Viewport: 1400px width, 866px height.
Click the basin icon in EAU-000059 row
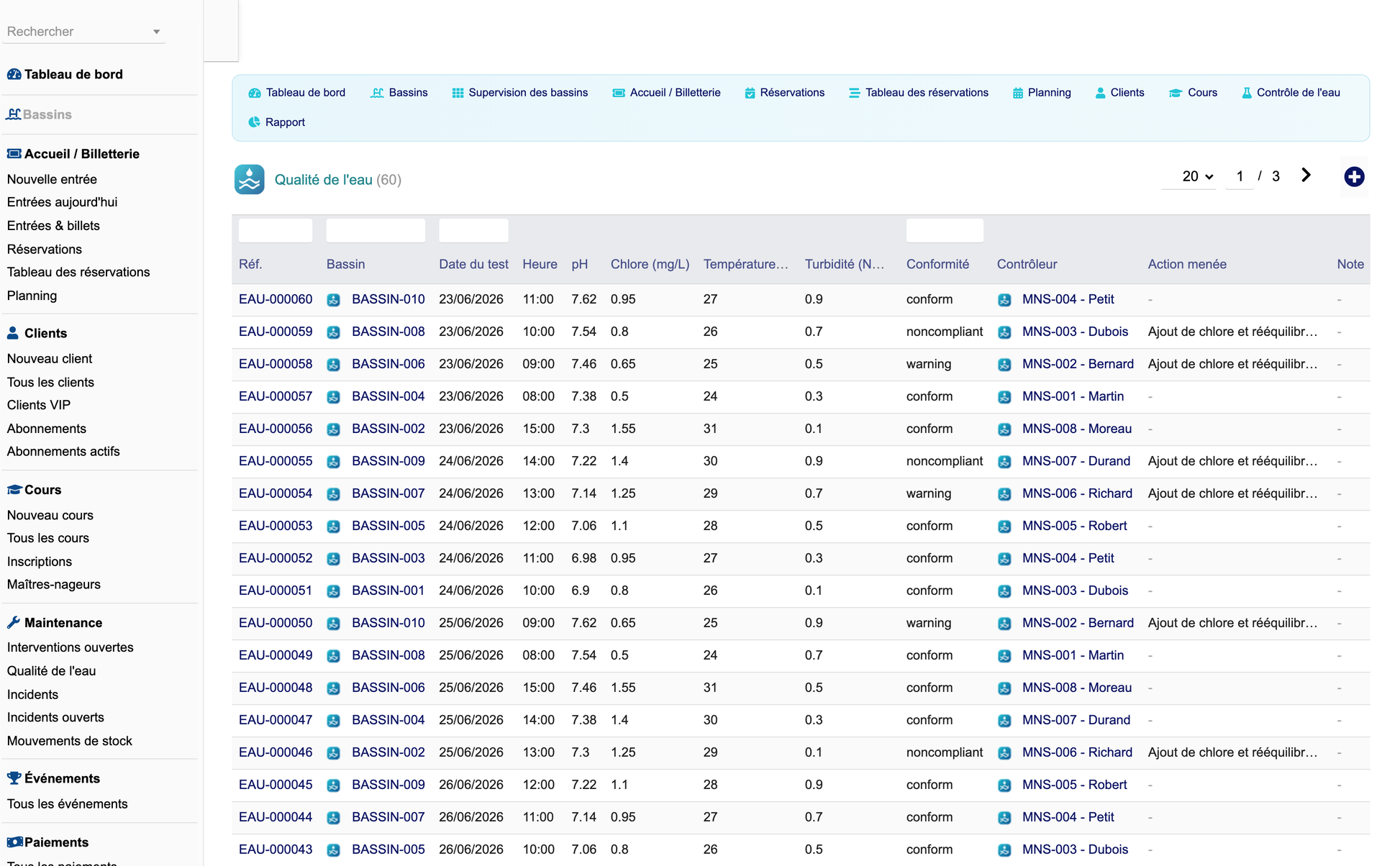(333, 332)
